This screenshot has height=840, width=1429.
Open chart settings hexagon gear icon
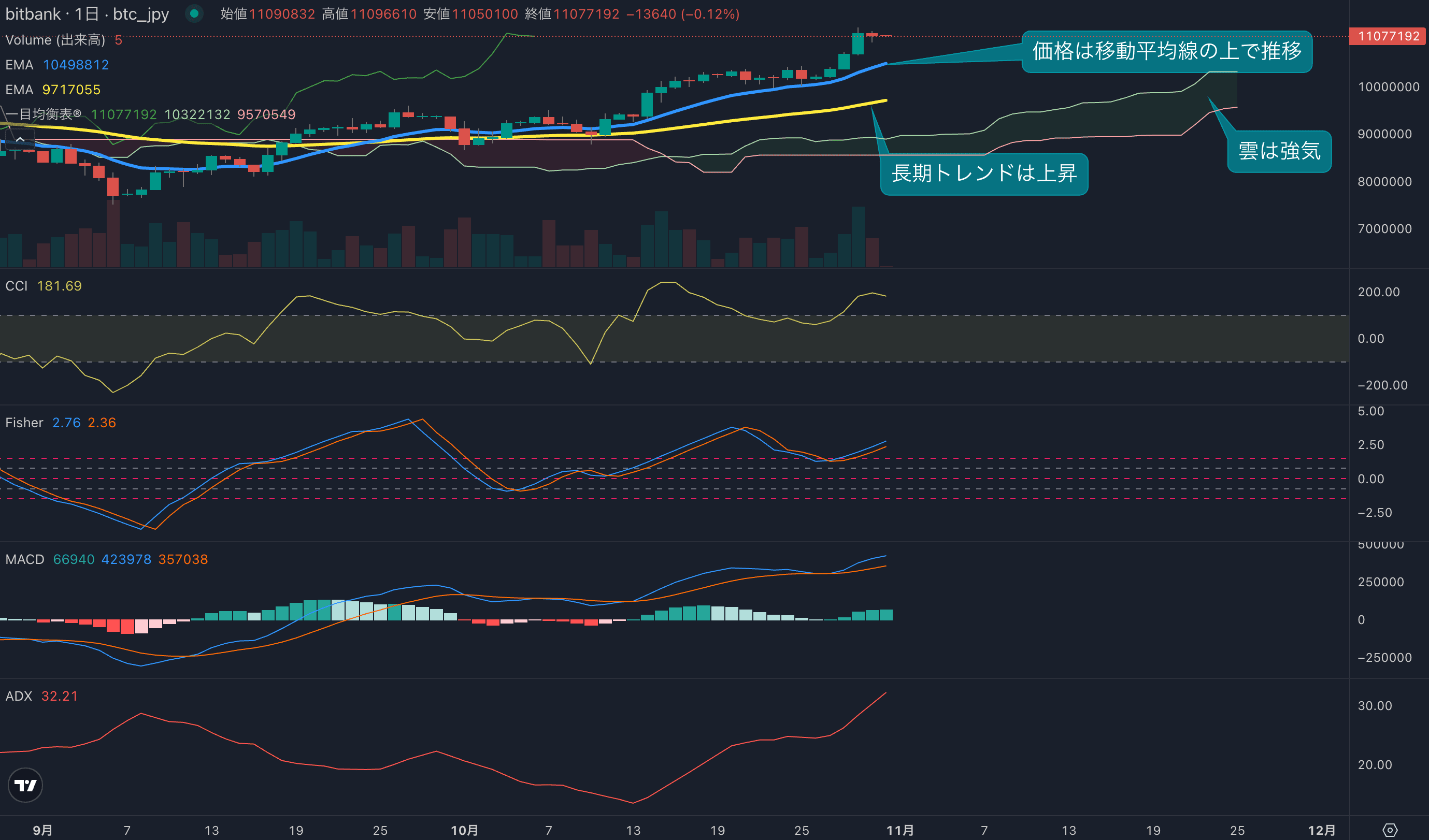click(x=1390, y=830)
